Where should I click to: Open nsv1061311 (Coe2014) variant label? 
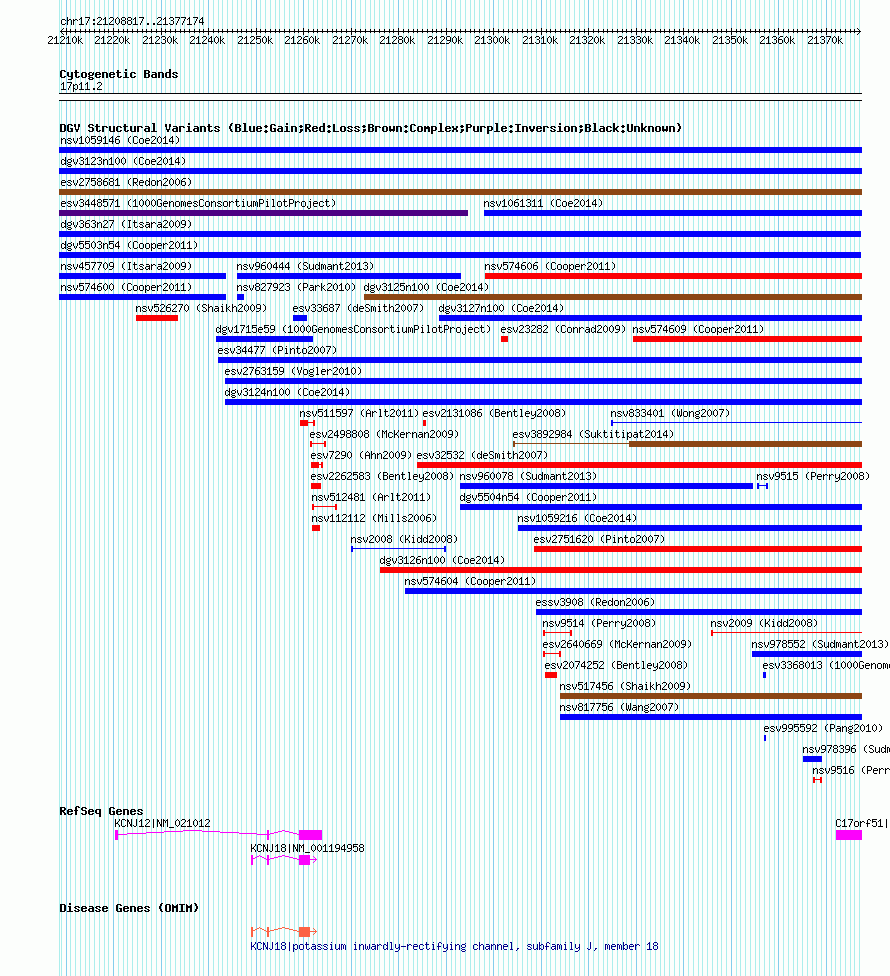[543, 203]
